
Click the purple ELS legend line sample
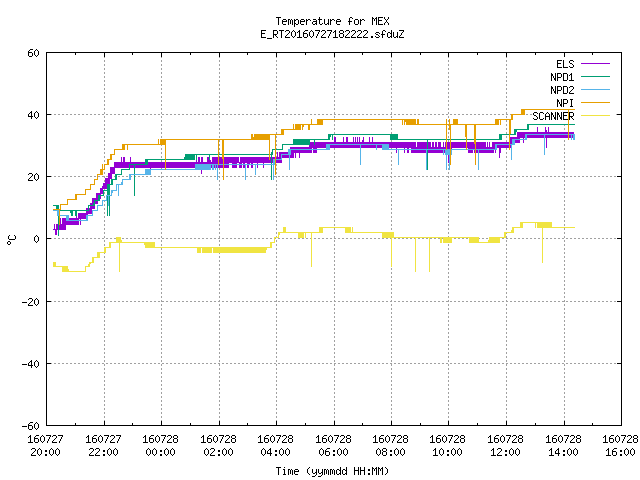click(595, 64)
